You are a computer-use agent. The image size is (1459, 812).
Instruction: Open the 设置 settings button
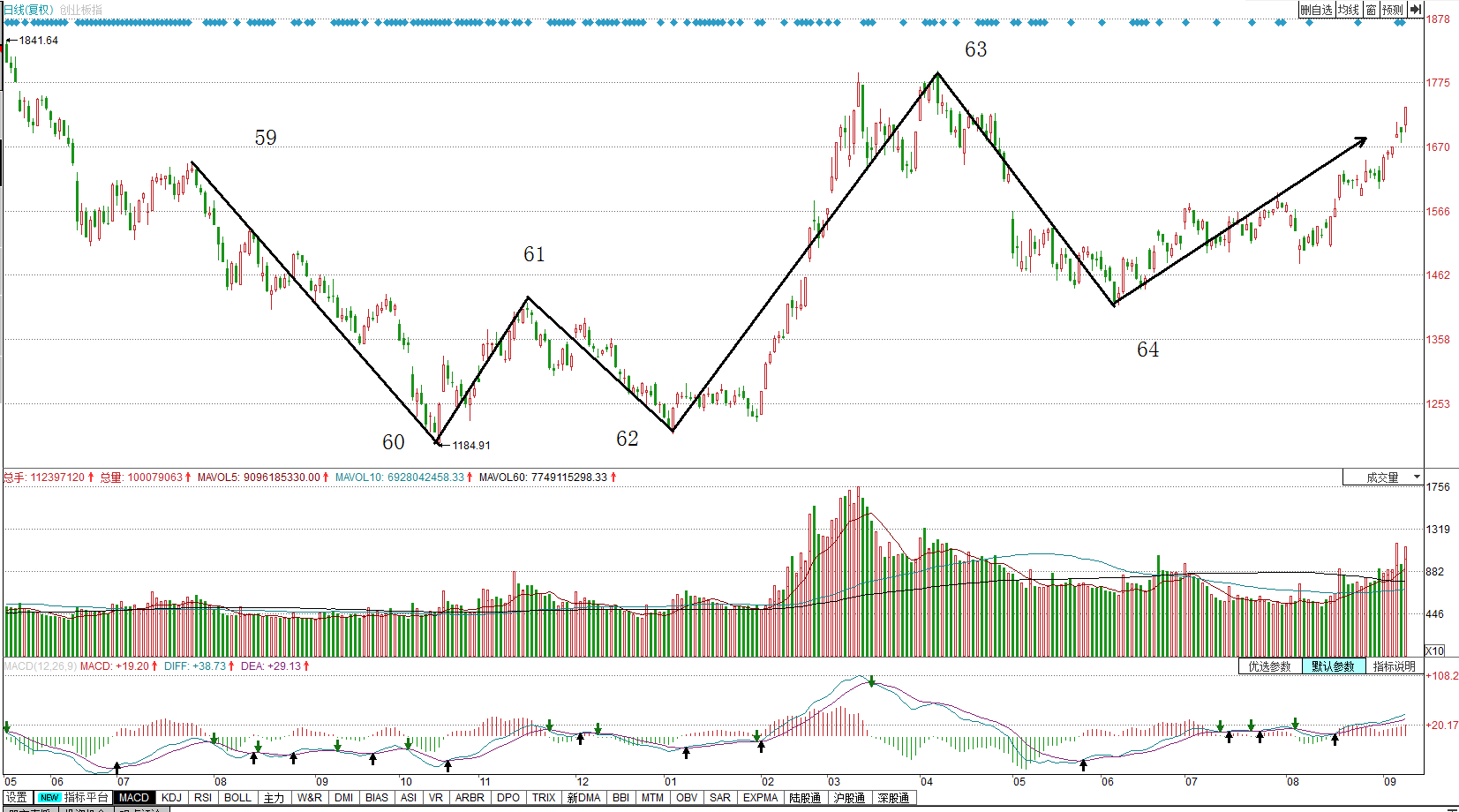(x=17, y=797)
